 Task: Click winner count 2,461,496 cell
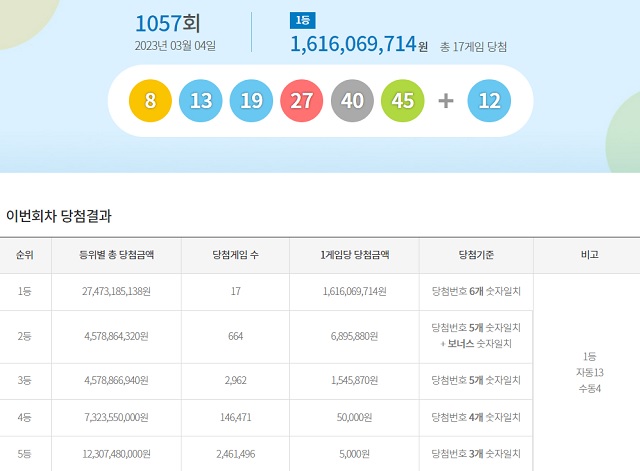click(236, 454)
